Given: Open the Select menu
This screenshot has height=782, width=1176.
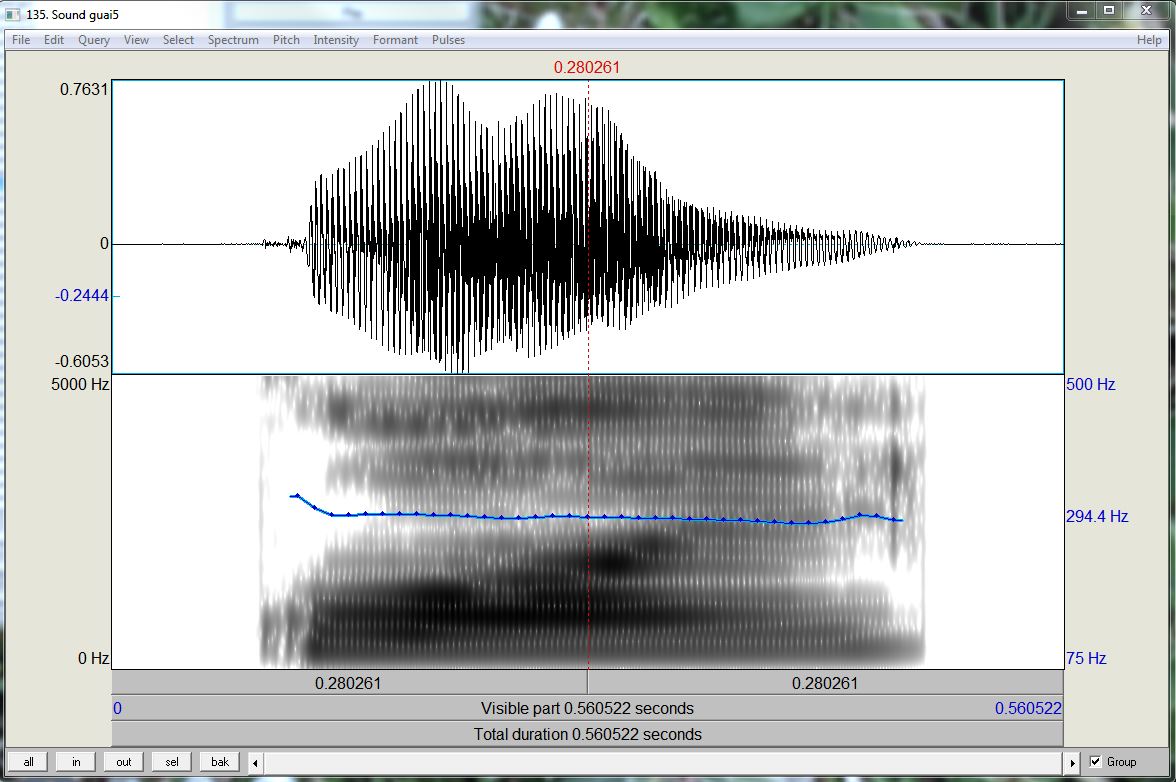Looking at the screenshot, I should pos(178,40).
